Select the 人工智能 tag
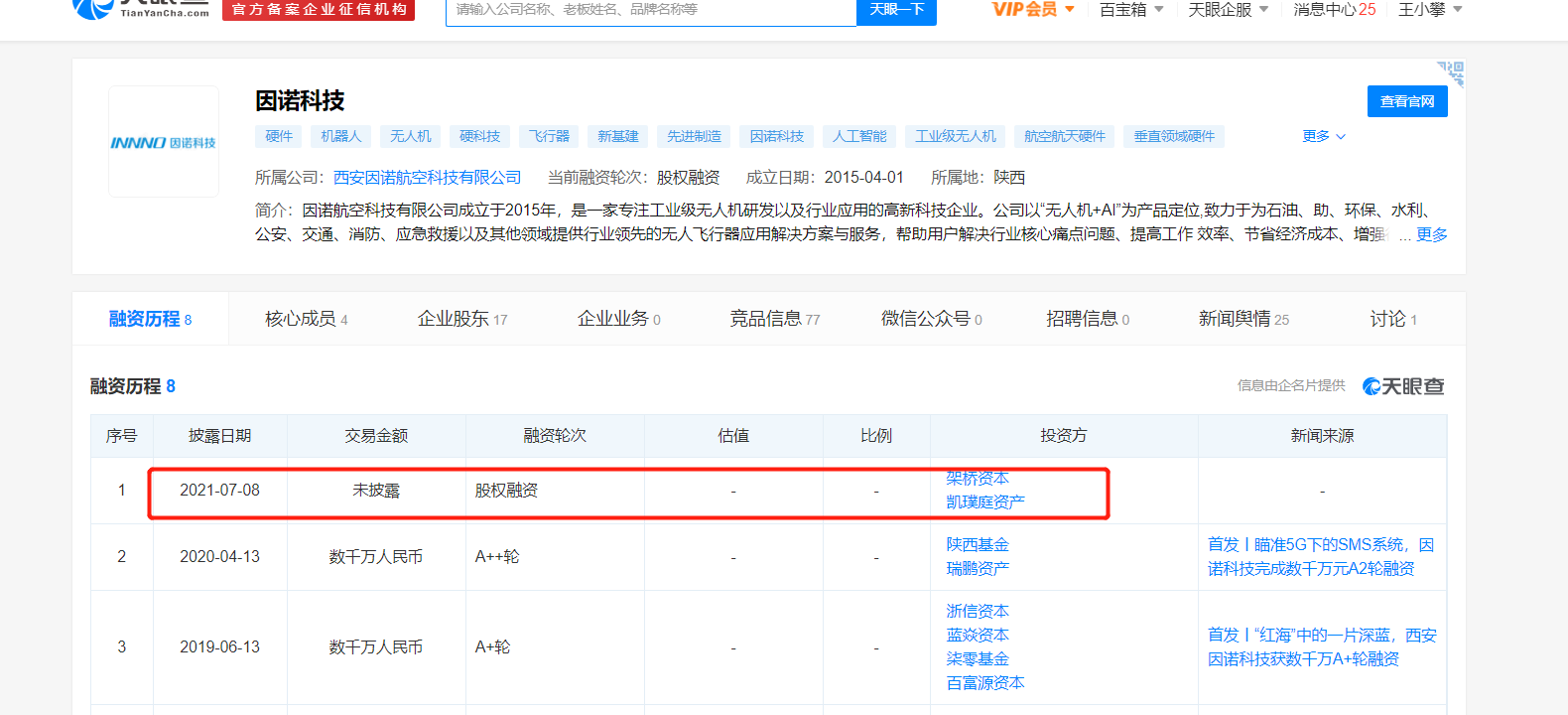Image resolution: width=1568 pixels, height=715 pixels. click(x=859, y=136)
